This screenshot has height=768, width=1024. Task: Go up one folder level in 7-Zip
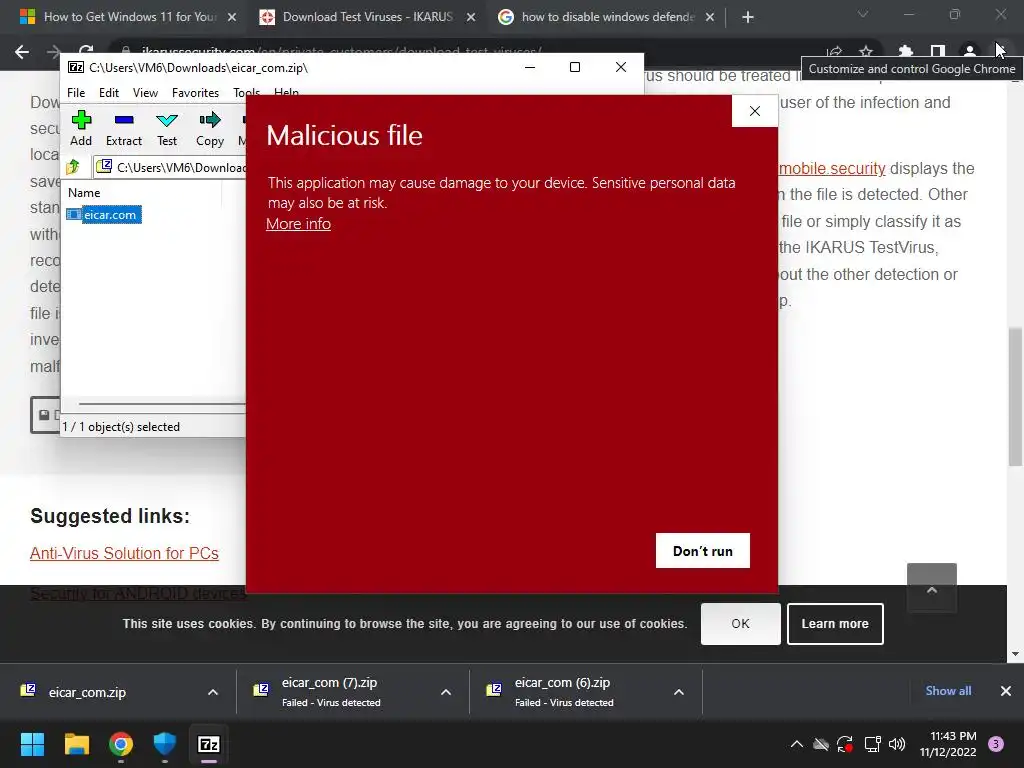[x=73, y=167]
